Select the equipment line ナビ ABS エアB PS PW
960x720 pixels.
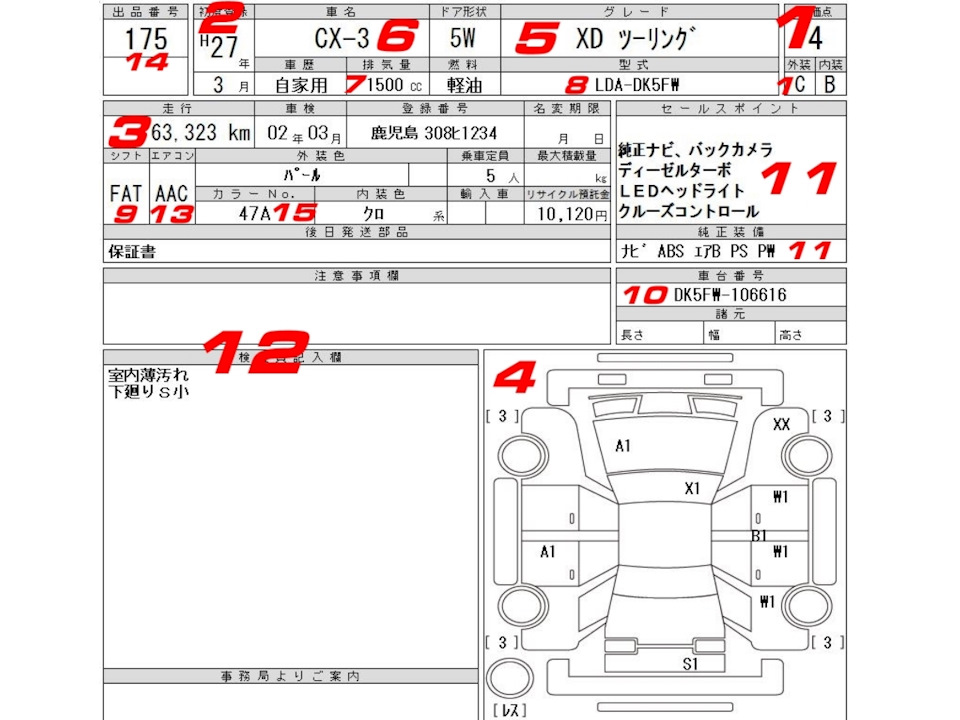698,251
